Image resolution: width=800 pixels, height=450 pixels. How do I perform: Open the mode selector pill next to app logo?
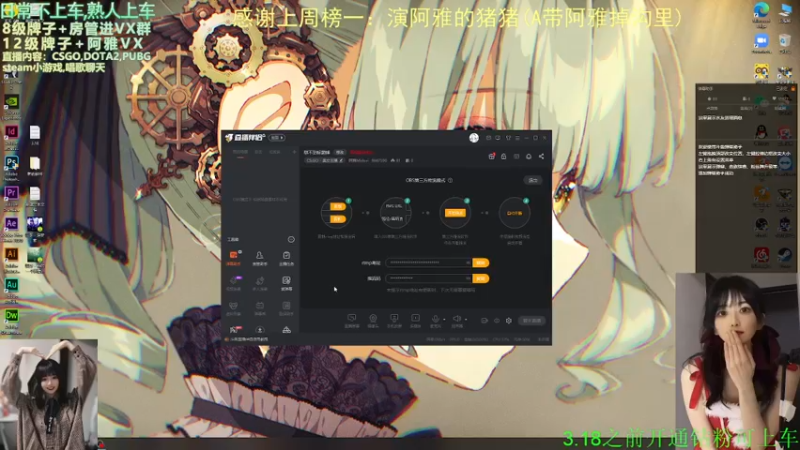click(277, 138)
